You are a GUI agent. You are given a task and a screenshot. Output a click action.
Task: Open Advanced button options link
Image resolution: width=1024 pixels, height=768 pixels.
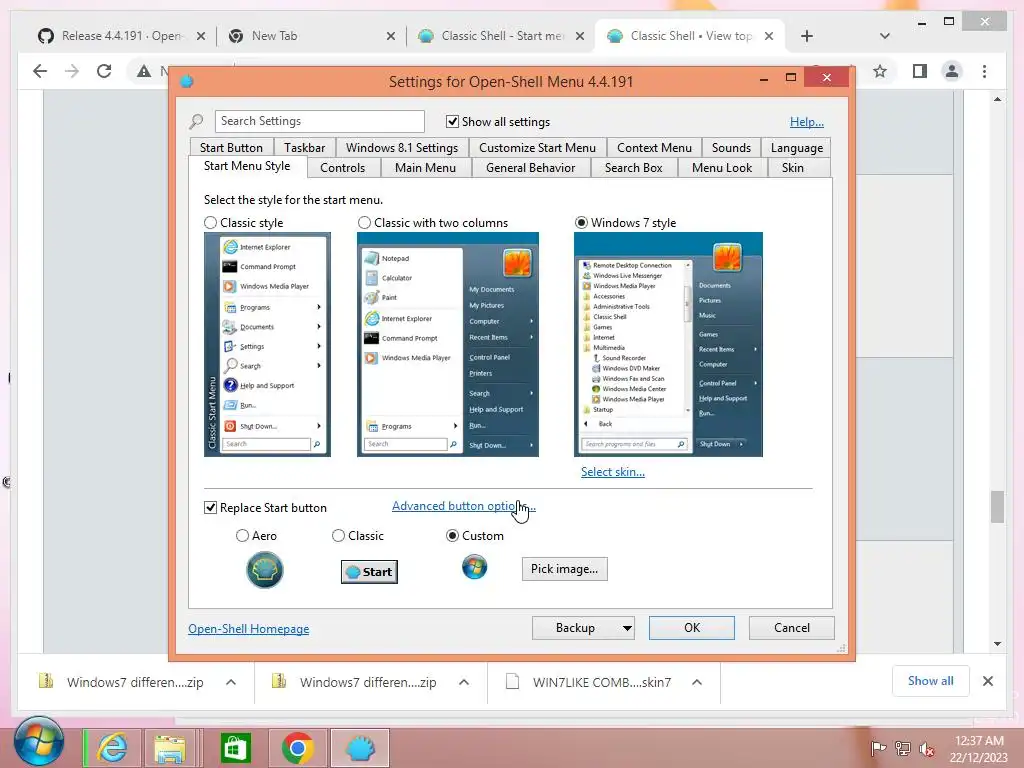pos(464,506)
